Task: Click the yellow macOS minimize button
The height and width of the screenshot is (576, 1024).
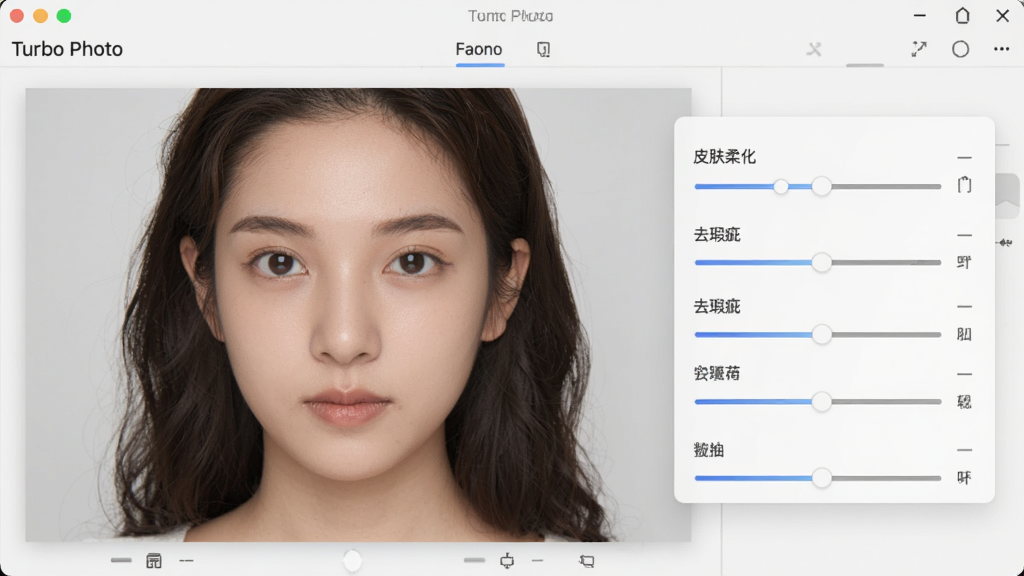Action: coord(40,16)
